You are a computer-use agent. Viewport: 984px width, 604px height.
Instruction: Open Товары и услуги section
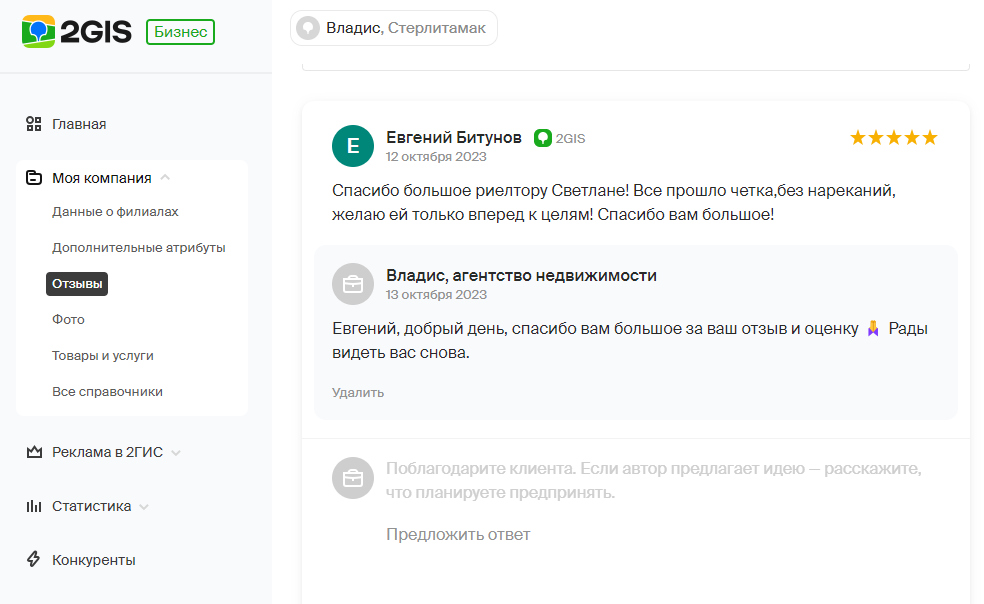103,355
